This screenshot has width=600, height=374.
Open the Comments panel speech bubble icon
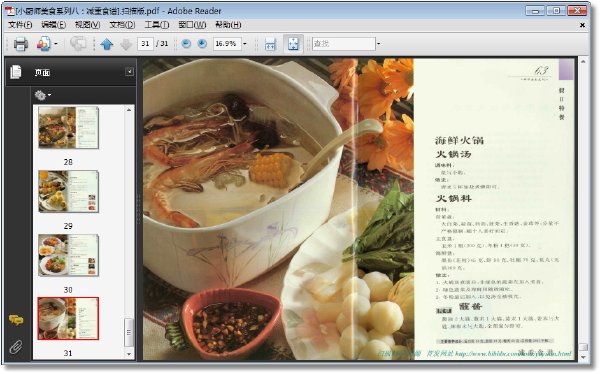pos(16,320)
